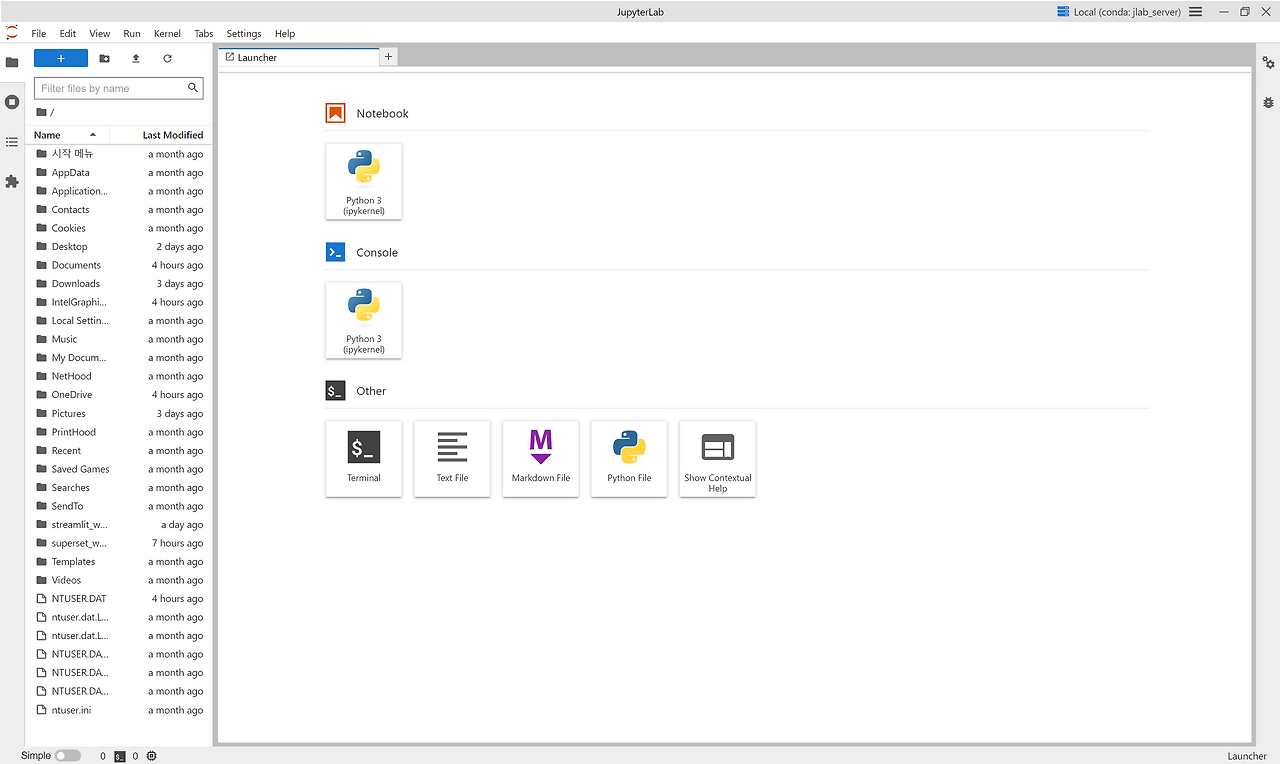
Task: Select the NetHood folder
Action: point(119,376)
